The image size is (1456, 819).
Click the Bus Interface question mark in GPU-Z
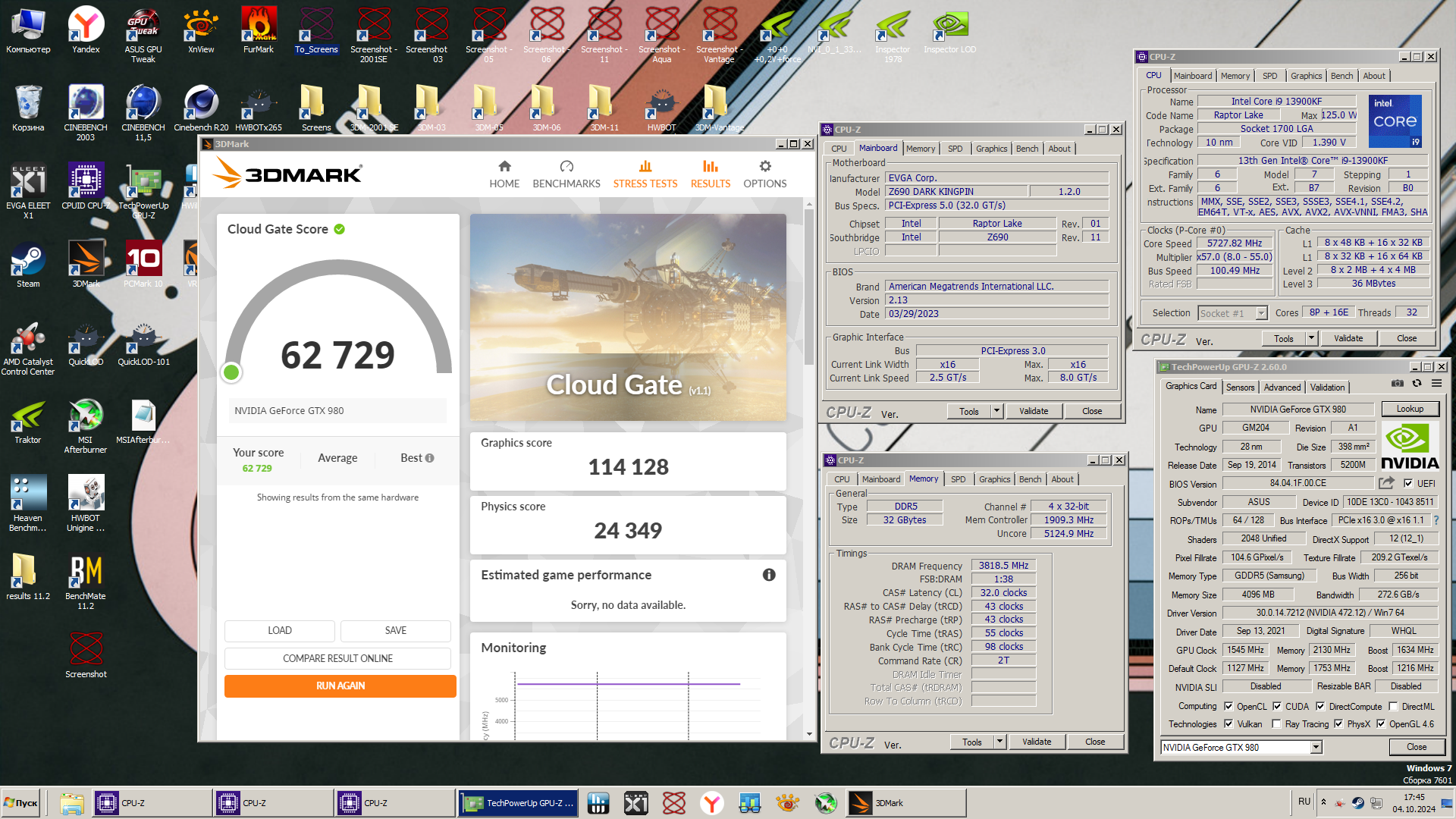coord(1436,520)
